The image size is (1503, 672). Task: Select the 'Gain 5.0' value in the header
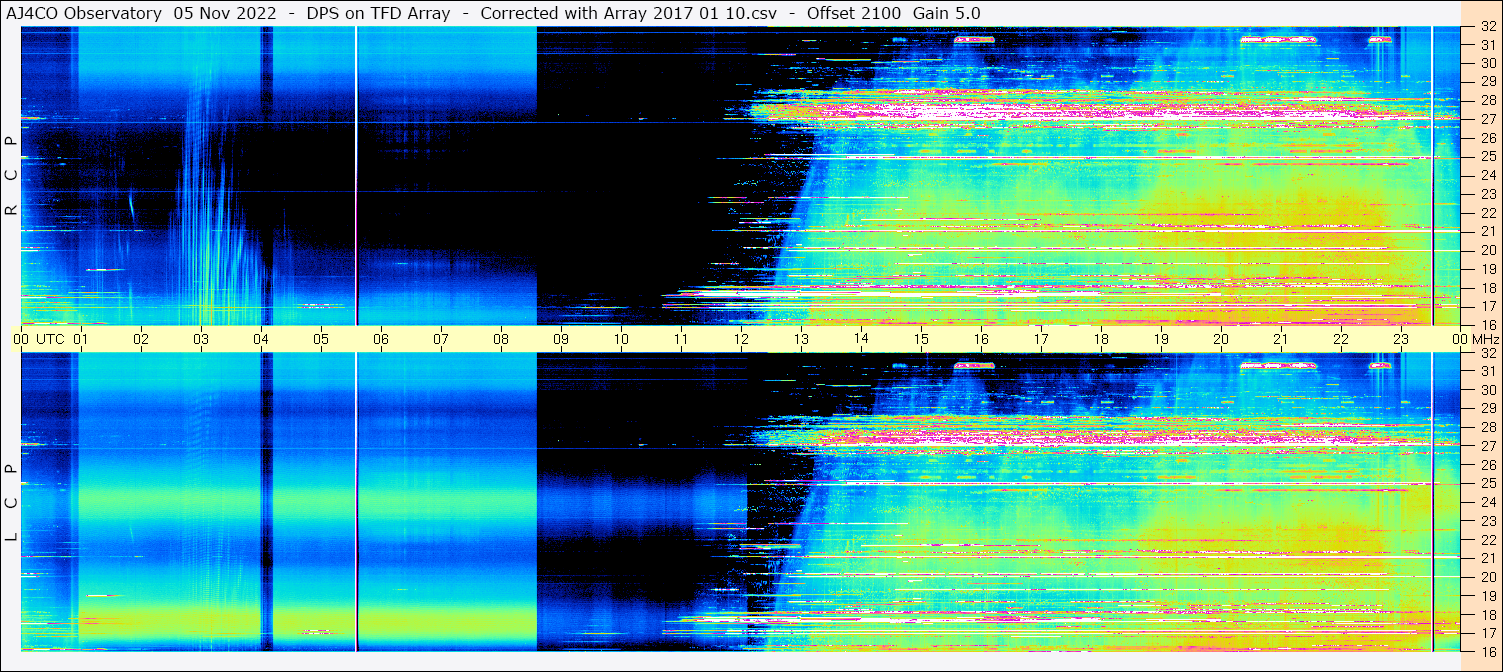(947, 13)
